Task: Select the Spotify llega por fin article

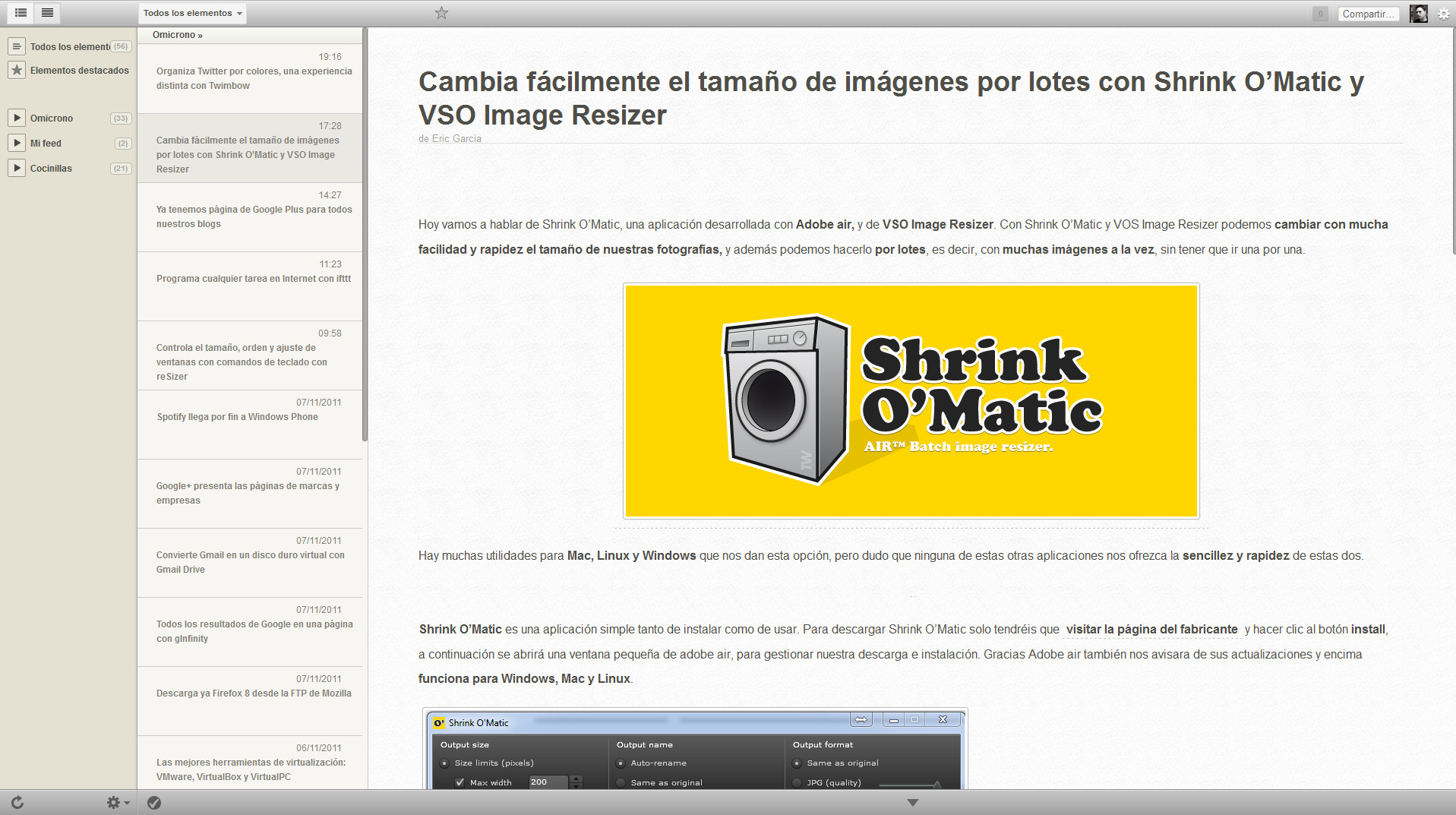Action: (x=236, y=416)
